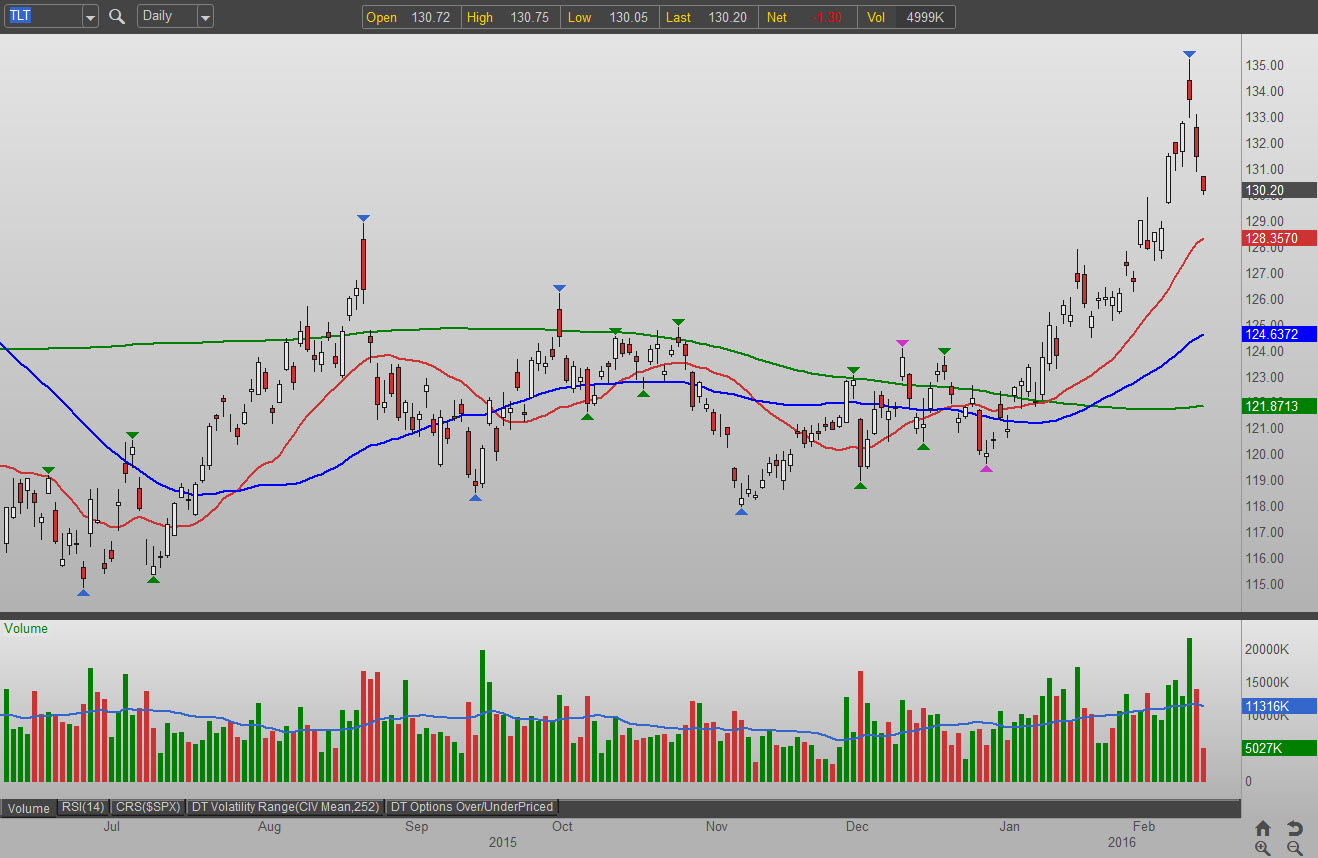This screenshot has height=858, width=1318.
Task: Click the red 128.3570 moving average label
Action: pyautogui.click(x=1278, y=239)
